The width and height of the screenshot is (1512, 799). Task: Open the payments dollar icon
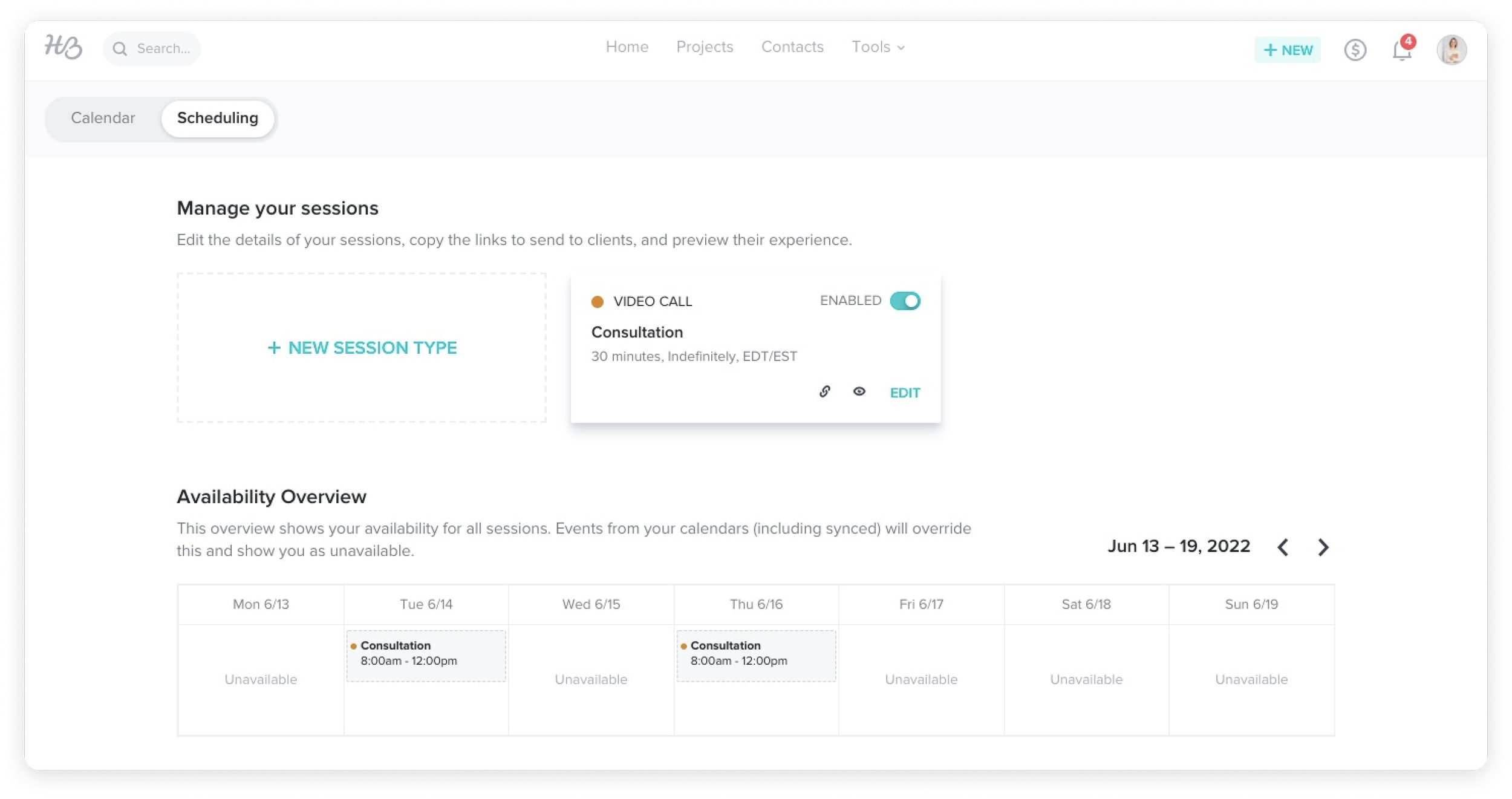click(x=1356, y=50)
